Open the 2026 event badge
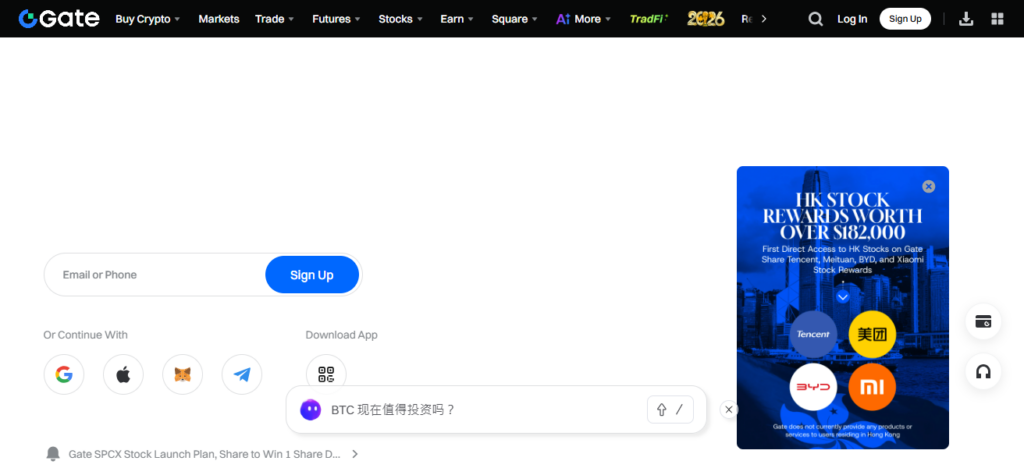The image size is (1024, 468). [x=706, y=19]
